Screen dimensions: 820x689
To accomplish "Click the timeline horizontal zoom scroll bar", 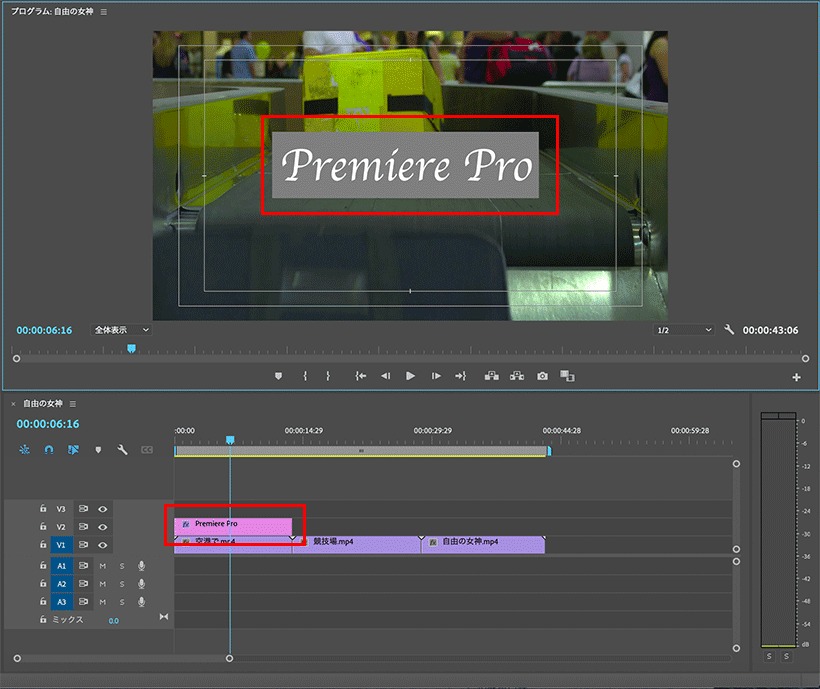I will [123, 658].
